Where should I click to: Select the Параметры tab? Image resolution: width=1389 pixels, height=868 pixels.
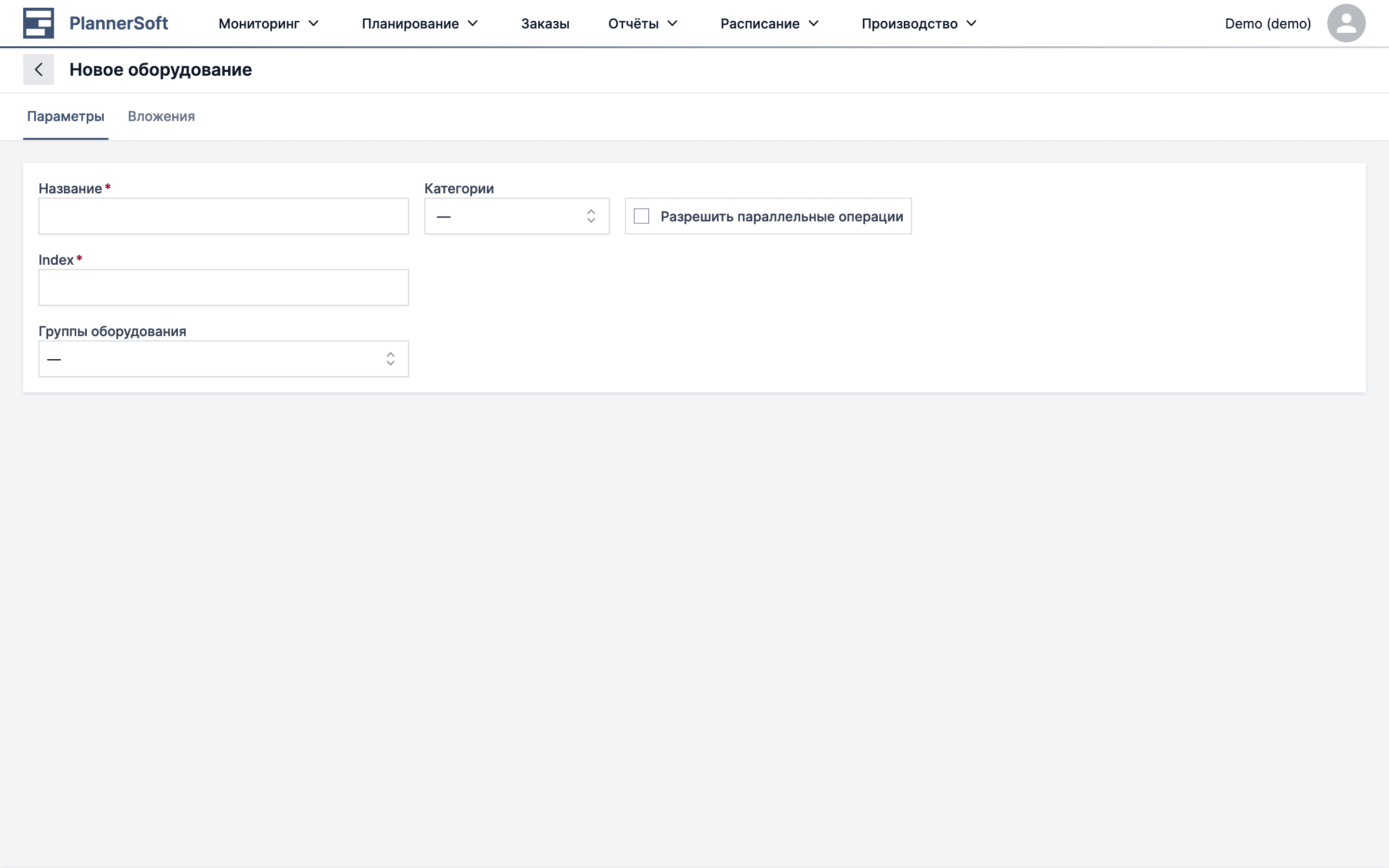(66, 117)
